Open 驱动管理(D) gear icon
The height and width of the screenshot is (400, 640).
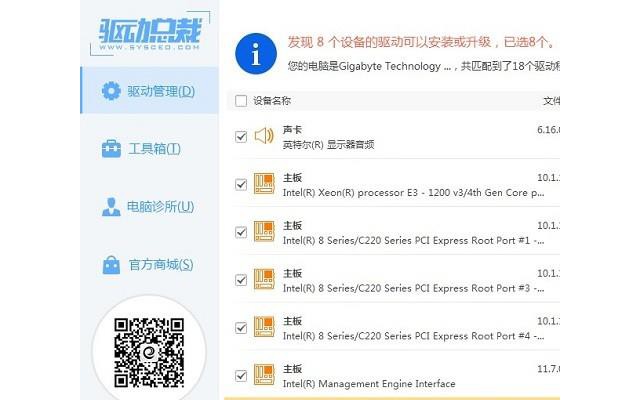click(x=111, y=91)
